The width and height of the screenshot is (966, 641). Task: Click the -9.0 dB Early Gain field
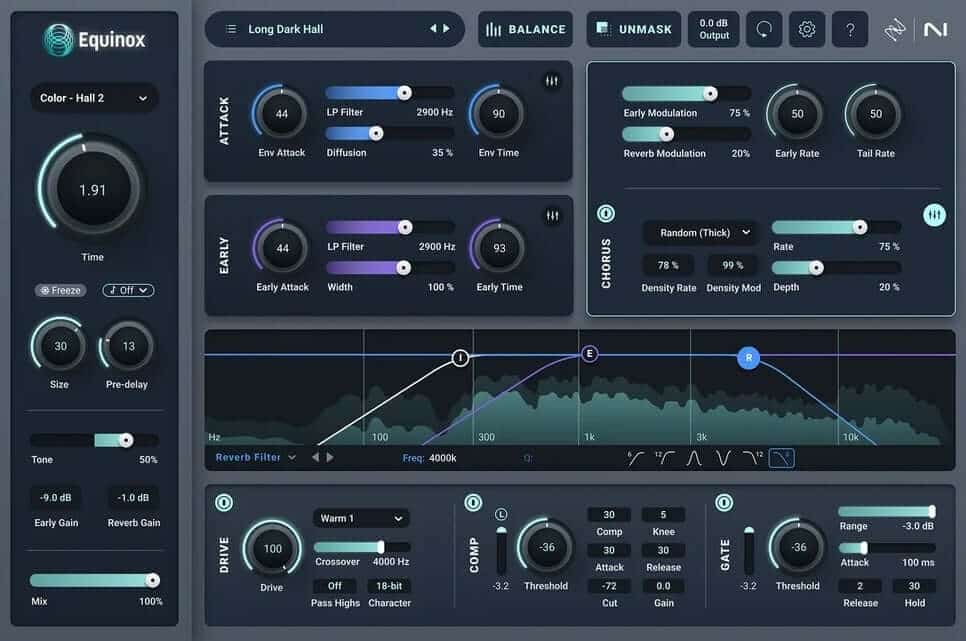coord(55,497)
